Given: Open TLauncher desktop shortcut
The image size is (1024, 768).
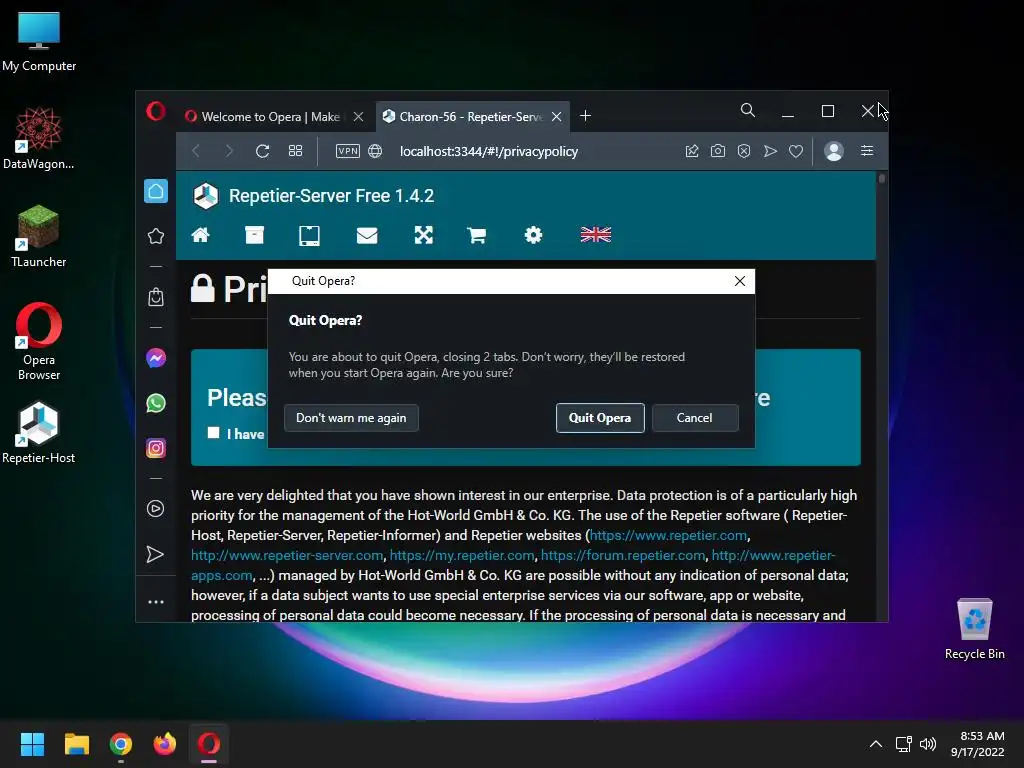Looking at the screenshot, I should 39,236.
